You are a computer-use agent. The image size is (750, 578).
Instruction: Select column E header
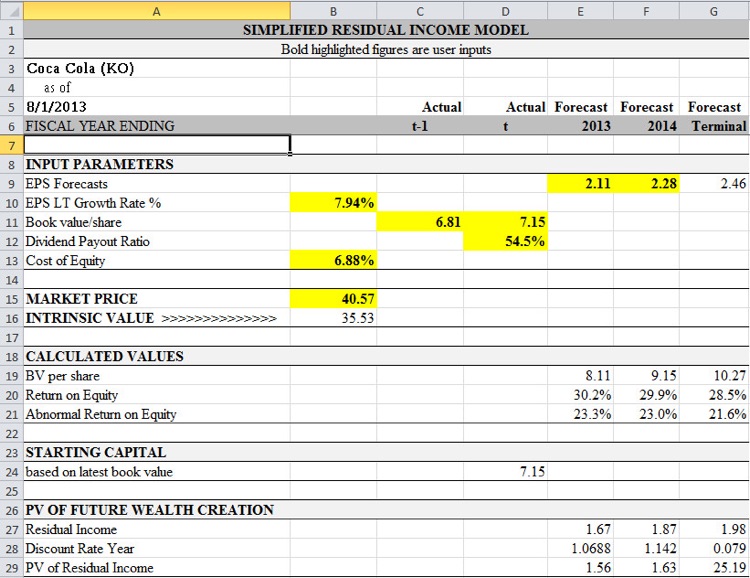pyautogui.click(x=580, y=10)
